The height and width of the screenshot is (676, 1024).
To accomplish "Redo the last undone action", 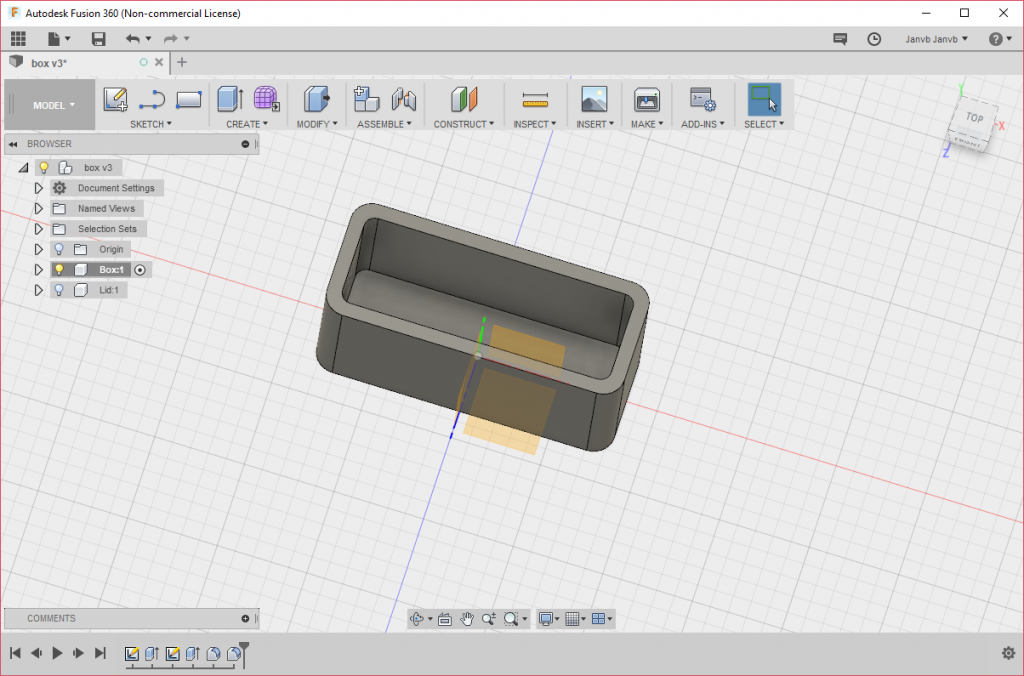I will (x=171, y=39).
